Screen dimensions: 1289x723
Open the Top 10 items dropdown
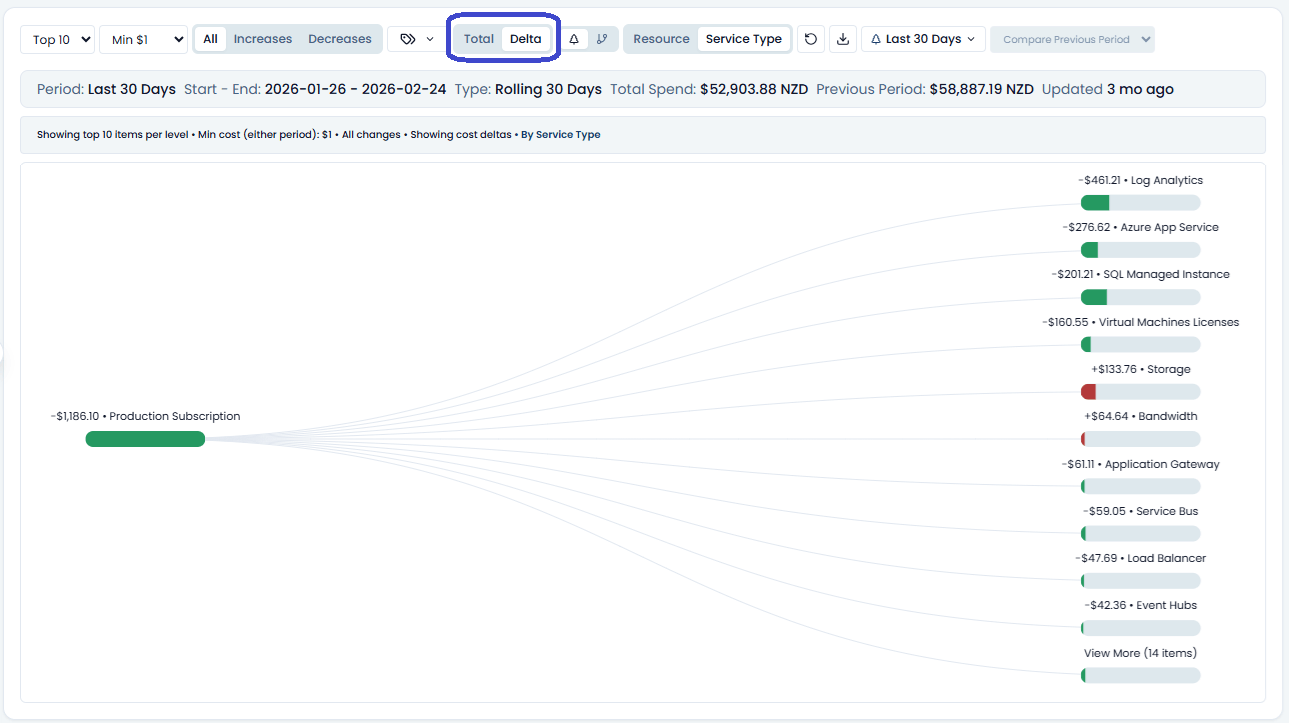click(x=57, y=39)
